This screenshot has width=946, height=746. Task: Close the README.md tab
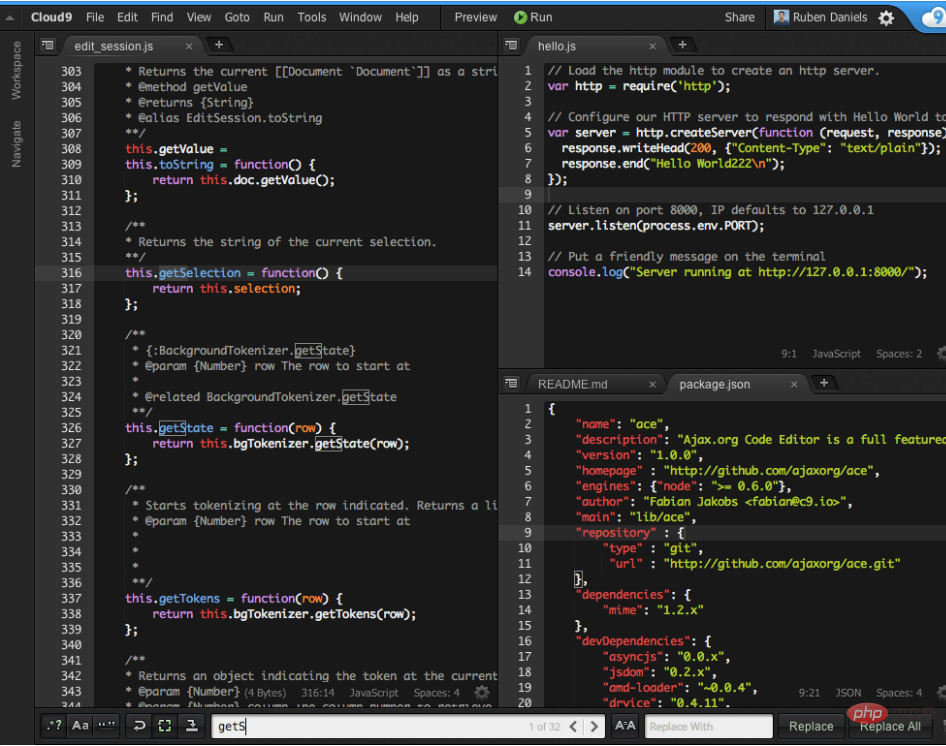click(652, 384)
